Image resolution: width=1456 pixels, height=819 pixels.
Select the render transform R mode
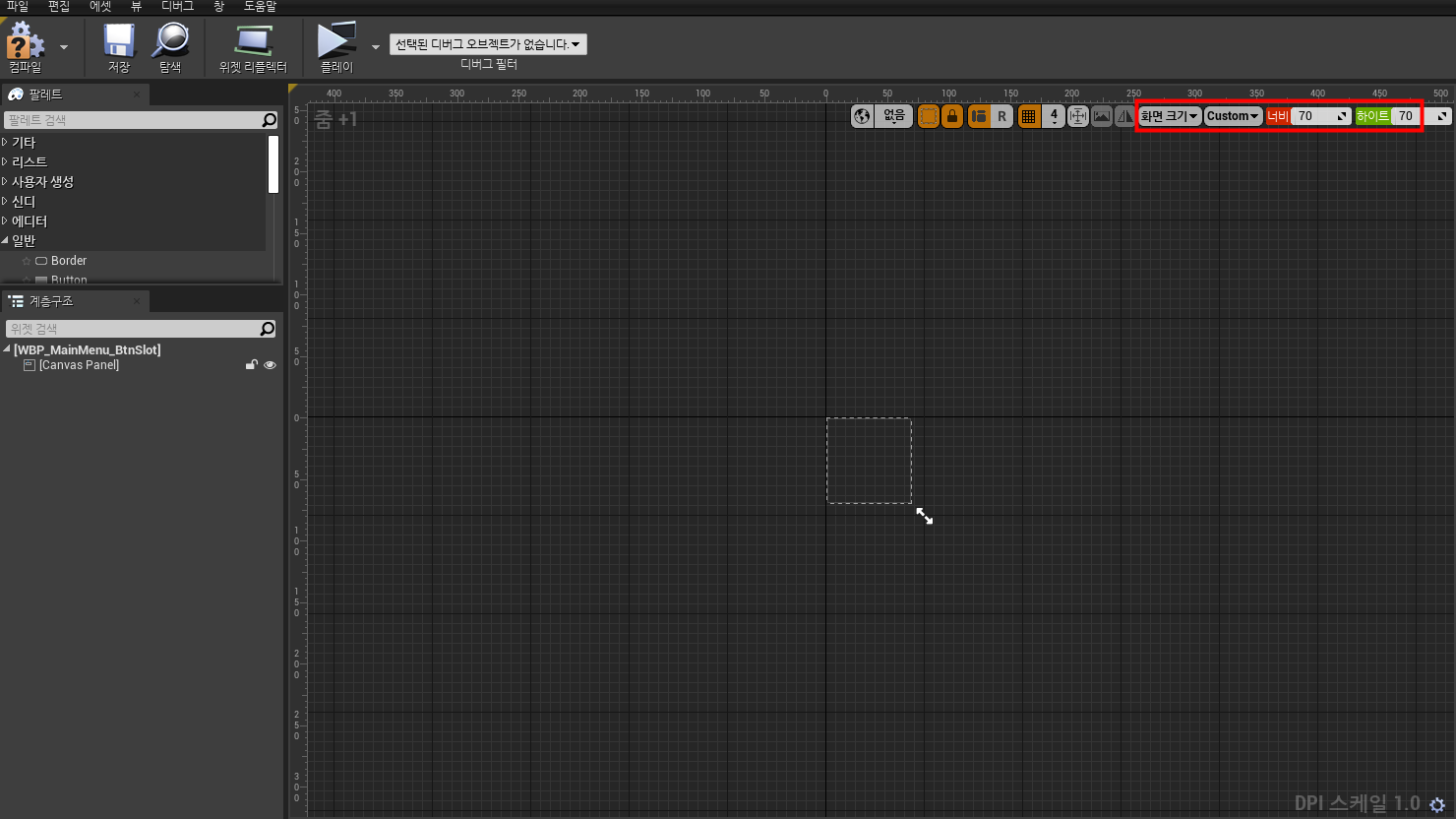click(1002, 116)
